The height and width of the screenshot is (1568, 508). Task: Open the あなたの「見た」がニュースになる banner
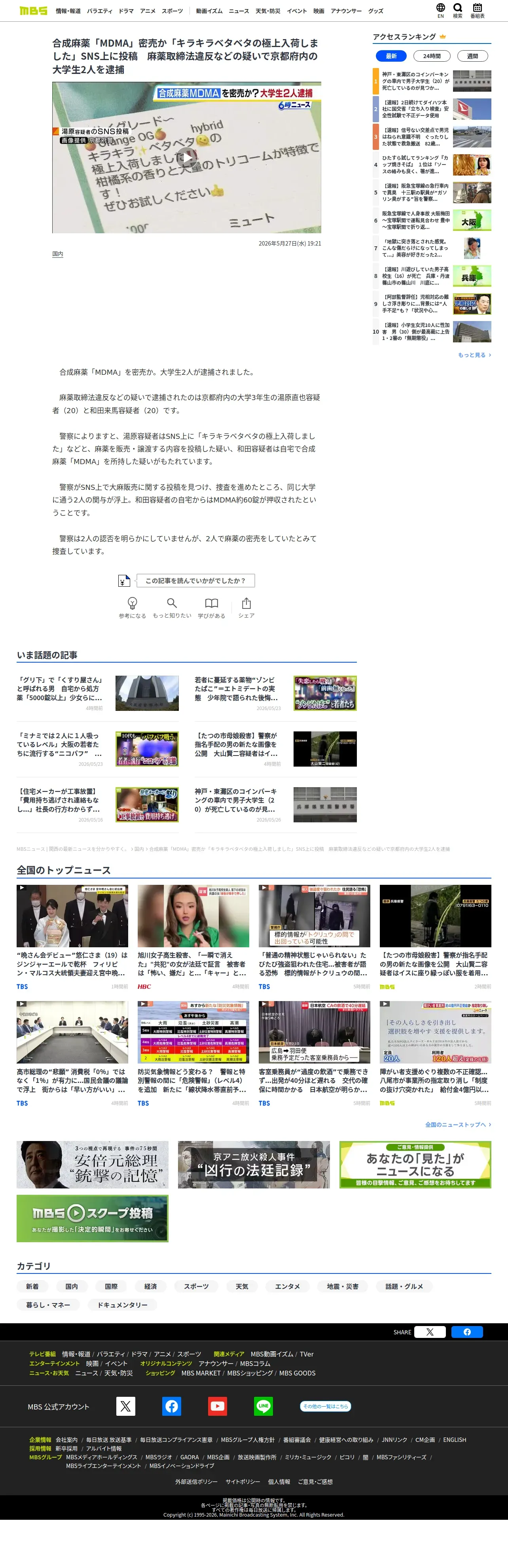pyautogui.click(x=415, y=1164)
